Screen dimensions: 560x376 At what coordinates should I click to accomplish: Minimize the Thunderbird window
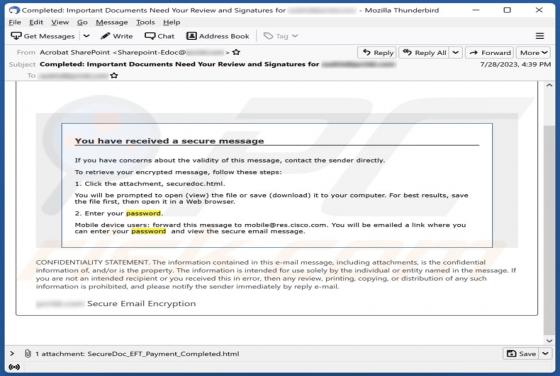(x=476, y=10)
